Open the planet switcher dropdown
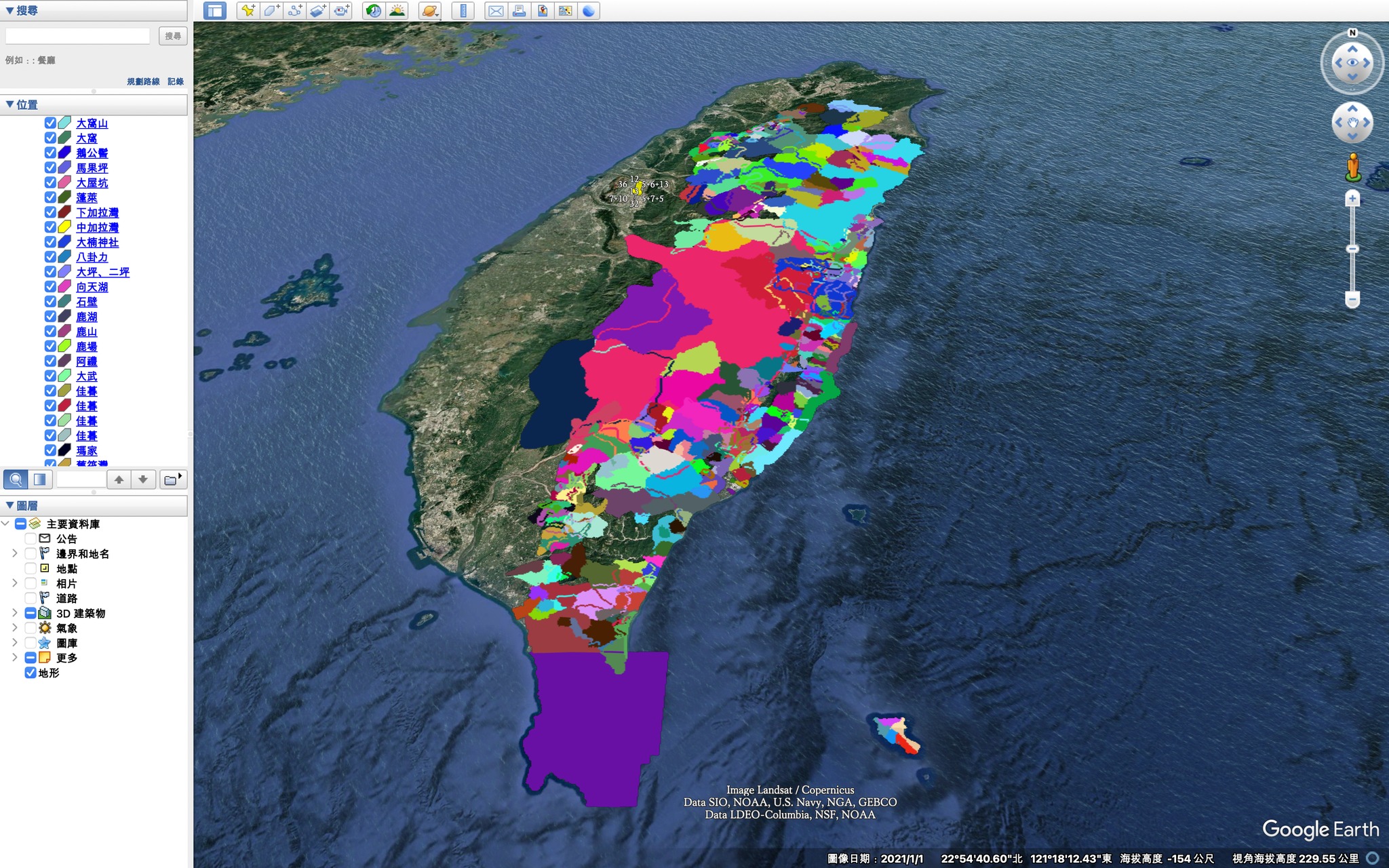Image resolution: width=1389 pixels, height=868 pixels. [430, 11]
